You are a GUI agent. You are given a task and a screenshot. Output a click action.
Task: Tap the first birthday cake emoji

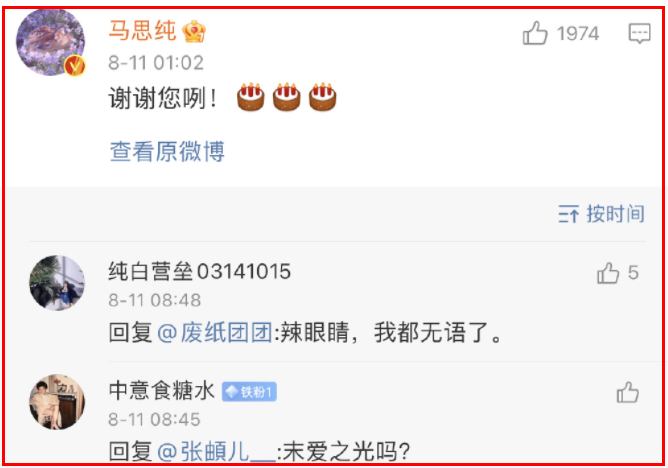pos(250,97)
